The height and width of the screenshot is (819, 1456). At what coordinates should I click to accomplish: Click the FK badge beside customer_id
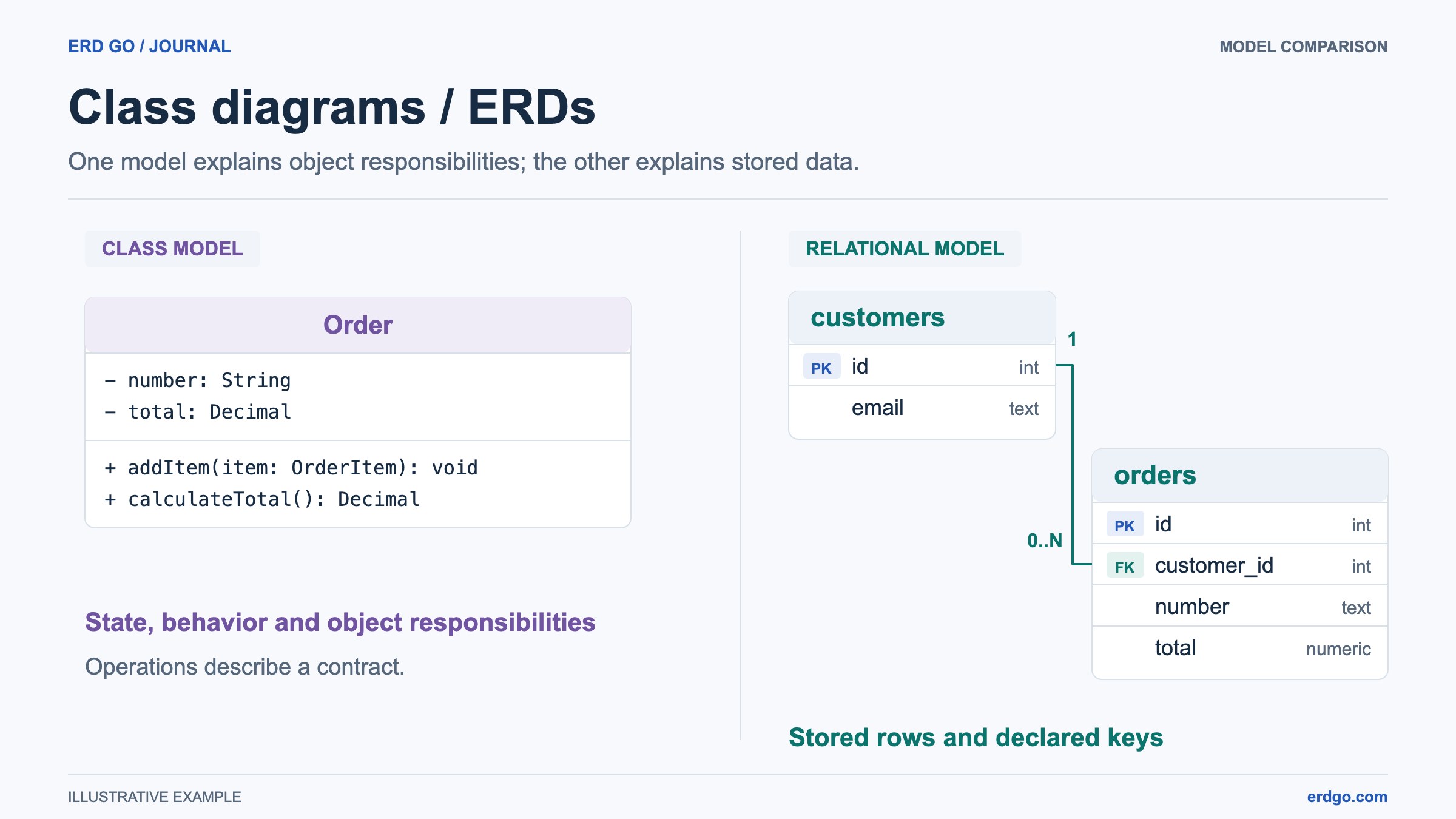pyautogui.click(x=1125, y=565)
